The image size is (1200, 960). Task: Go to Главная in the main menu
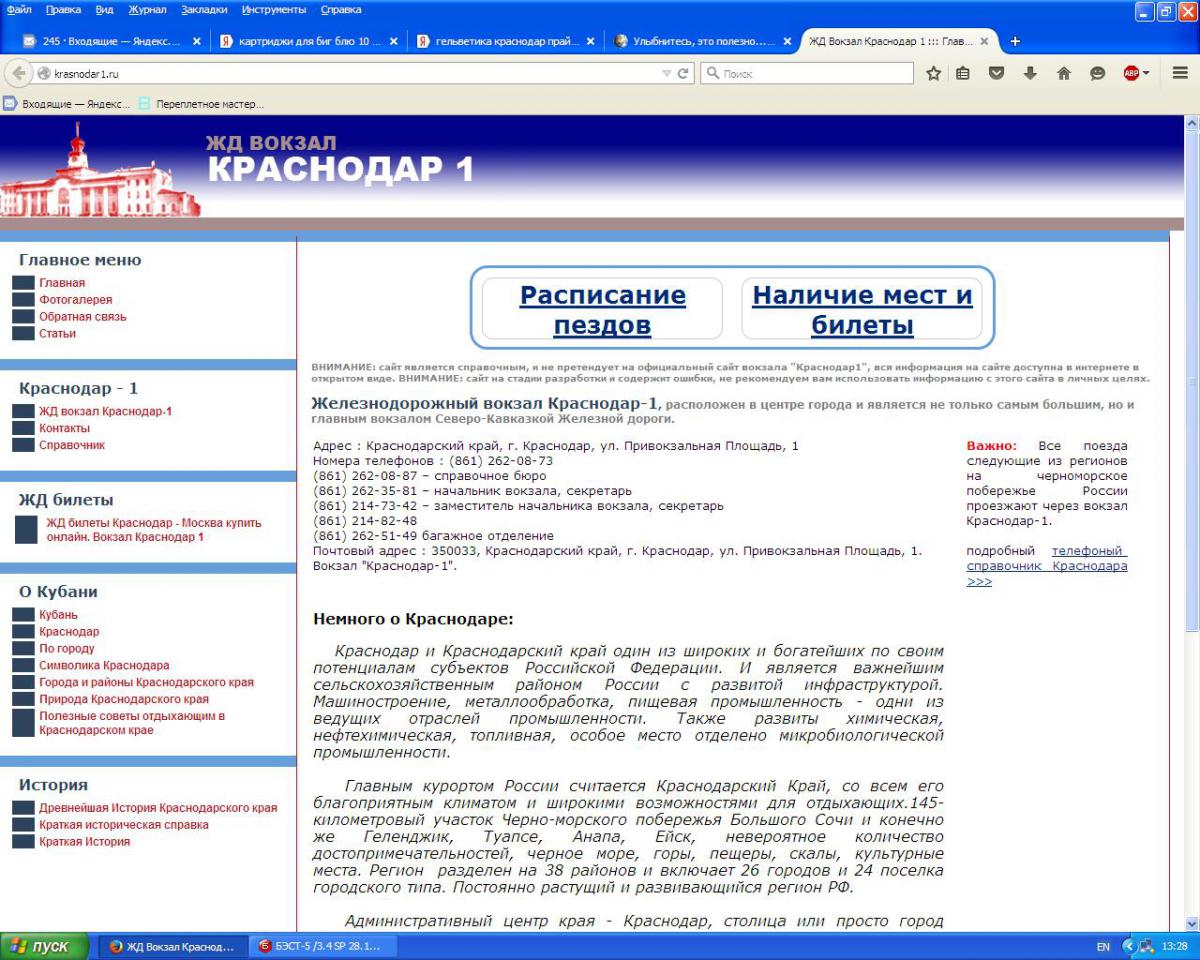(x=62, y=283)
